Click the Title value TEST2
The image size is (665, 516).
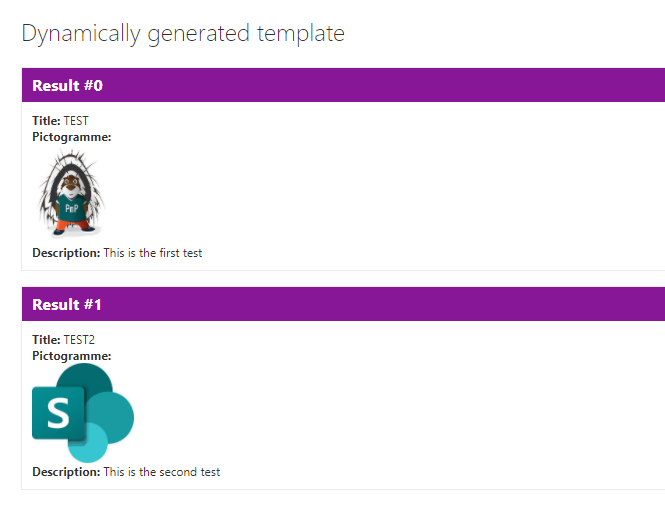(x=79, y=340)
